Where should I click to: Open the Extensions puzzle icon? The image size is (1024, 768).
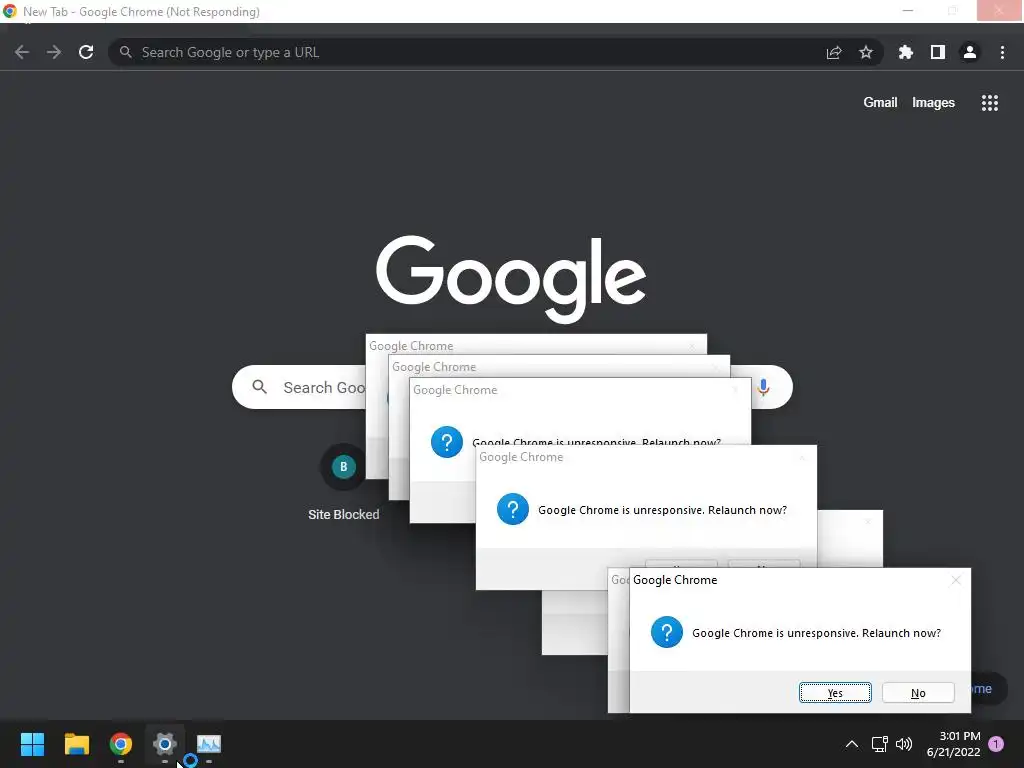coord(906,52)
